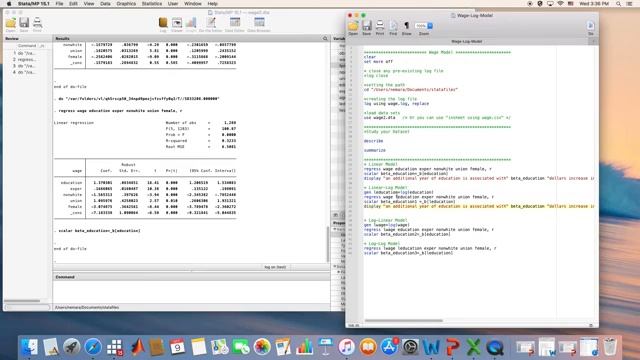Image resolution: width=640 pixels, height=360 pixels.
Task: Open the File menu
Action: tap(59, 3)
